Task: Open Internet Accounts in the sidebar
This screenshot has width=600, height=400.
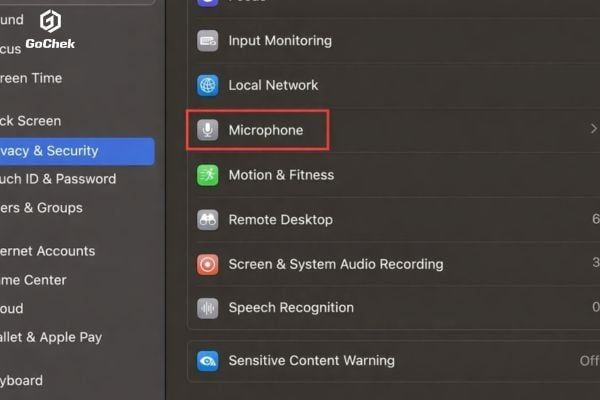Action: click(x=50, y=251)
